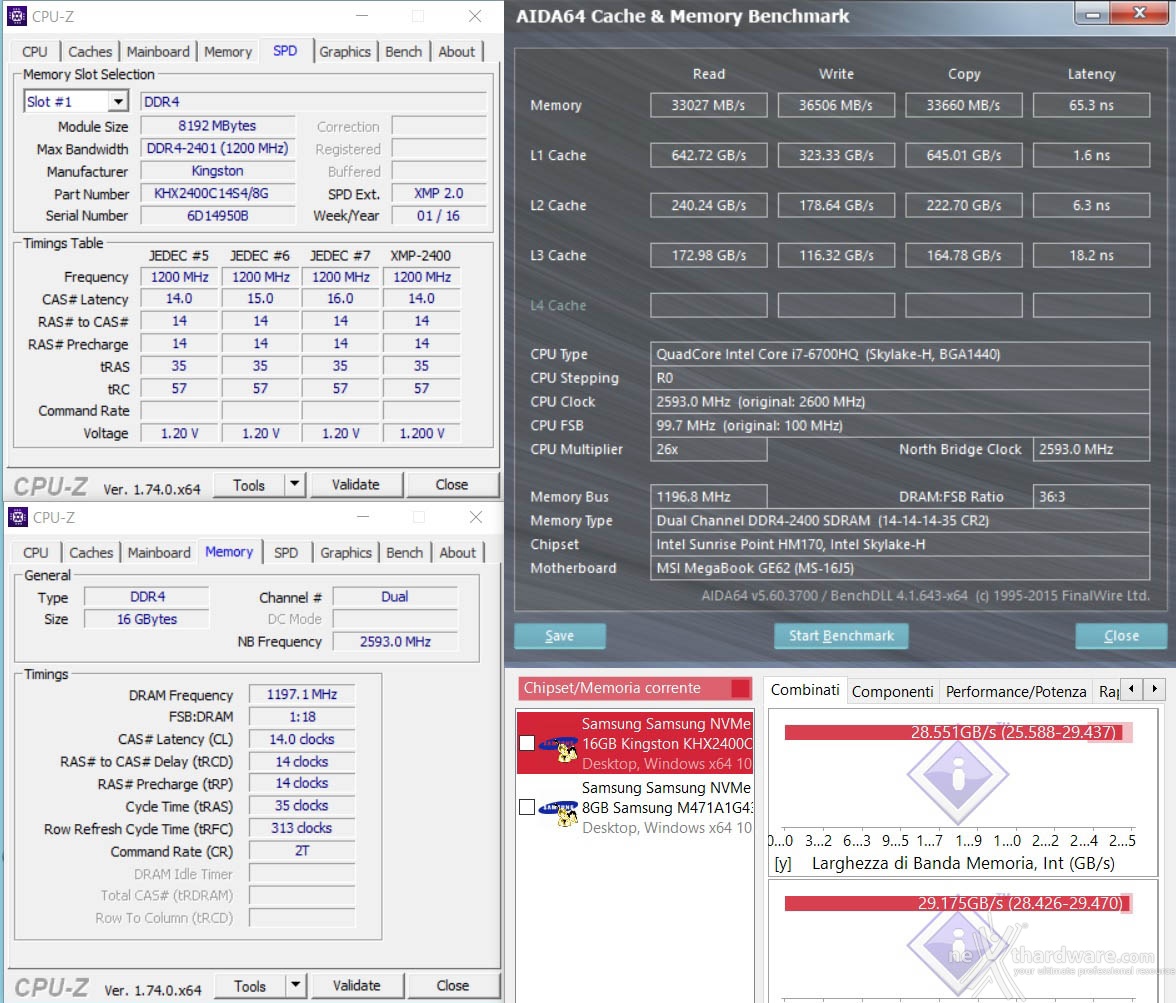Image resolution: width=1176 pixels, height=1003 pixels.
Task: Click the Part Number field KHX2400C14S4/8G
Action: click(218, 193)
